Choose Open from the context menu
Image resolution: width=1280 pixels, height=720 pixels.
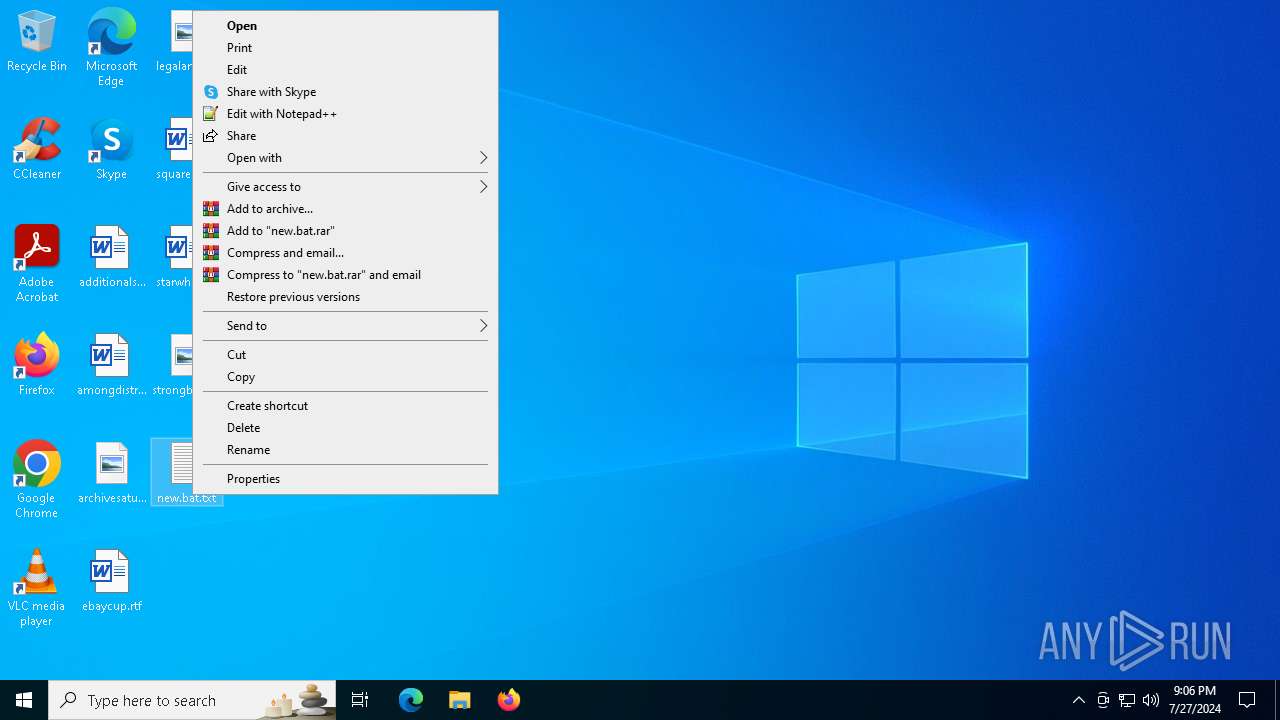pos(345,26)
